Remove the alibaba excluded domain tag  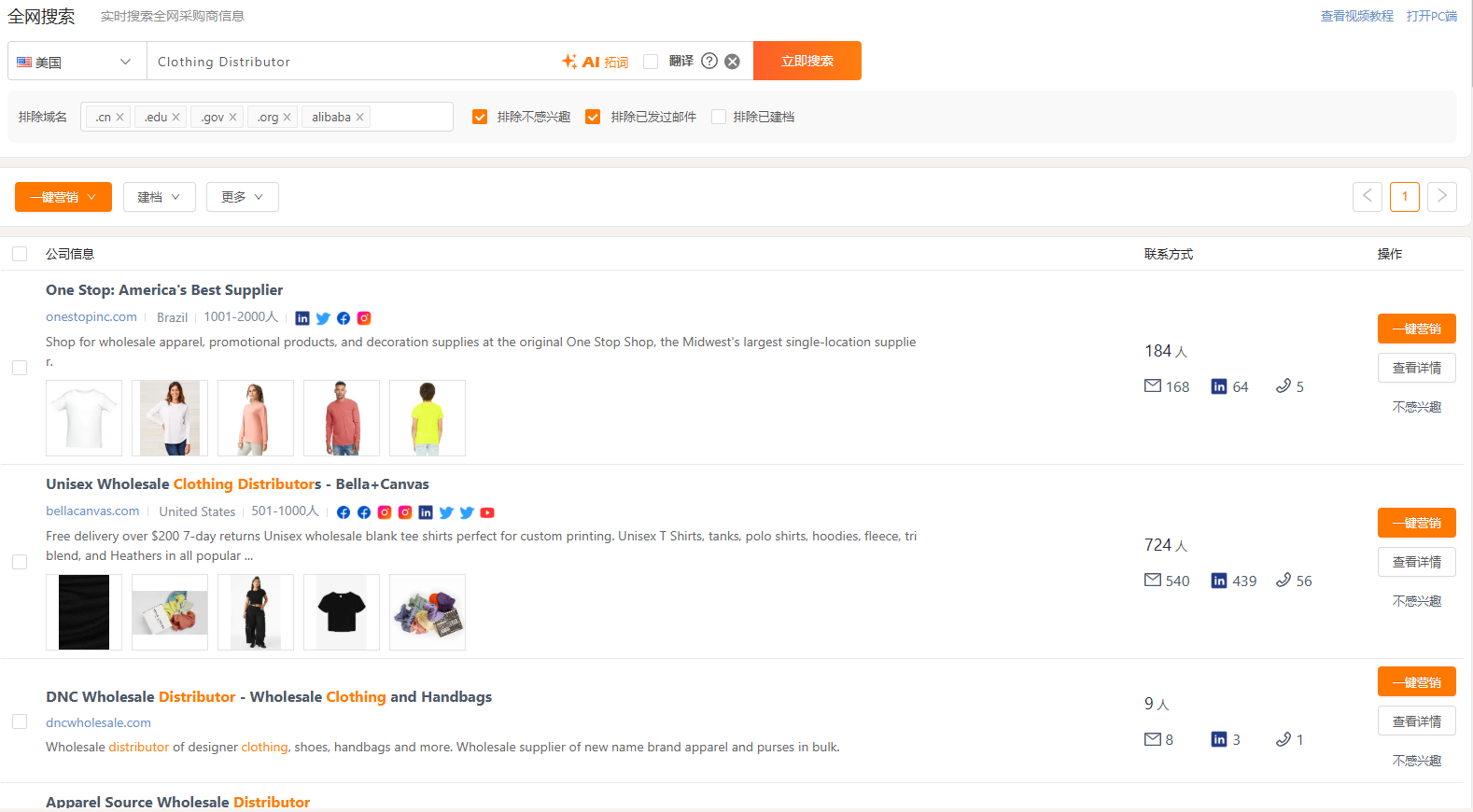tap(359, 117)
